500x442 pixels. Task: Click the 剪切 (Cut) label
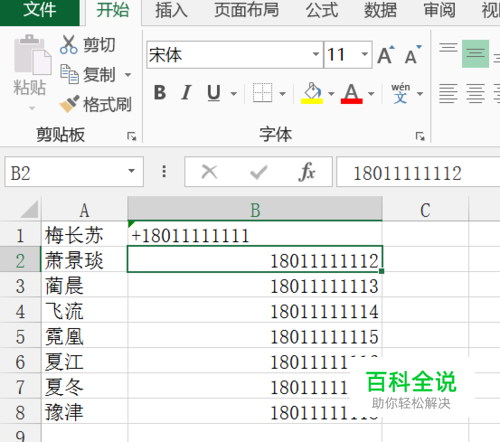coord(99,45)
